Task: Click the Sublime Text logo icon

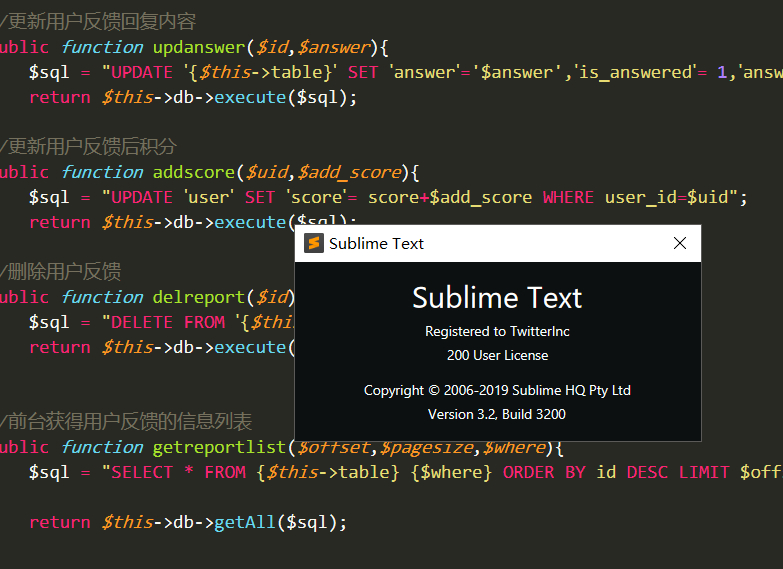Action: pos(314,243)
